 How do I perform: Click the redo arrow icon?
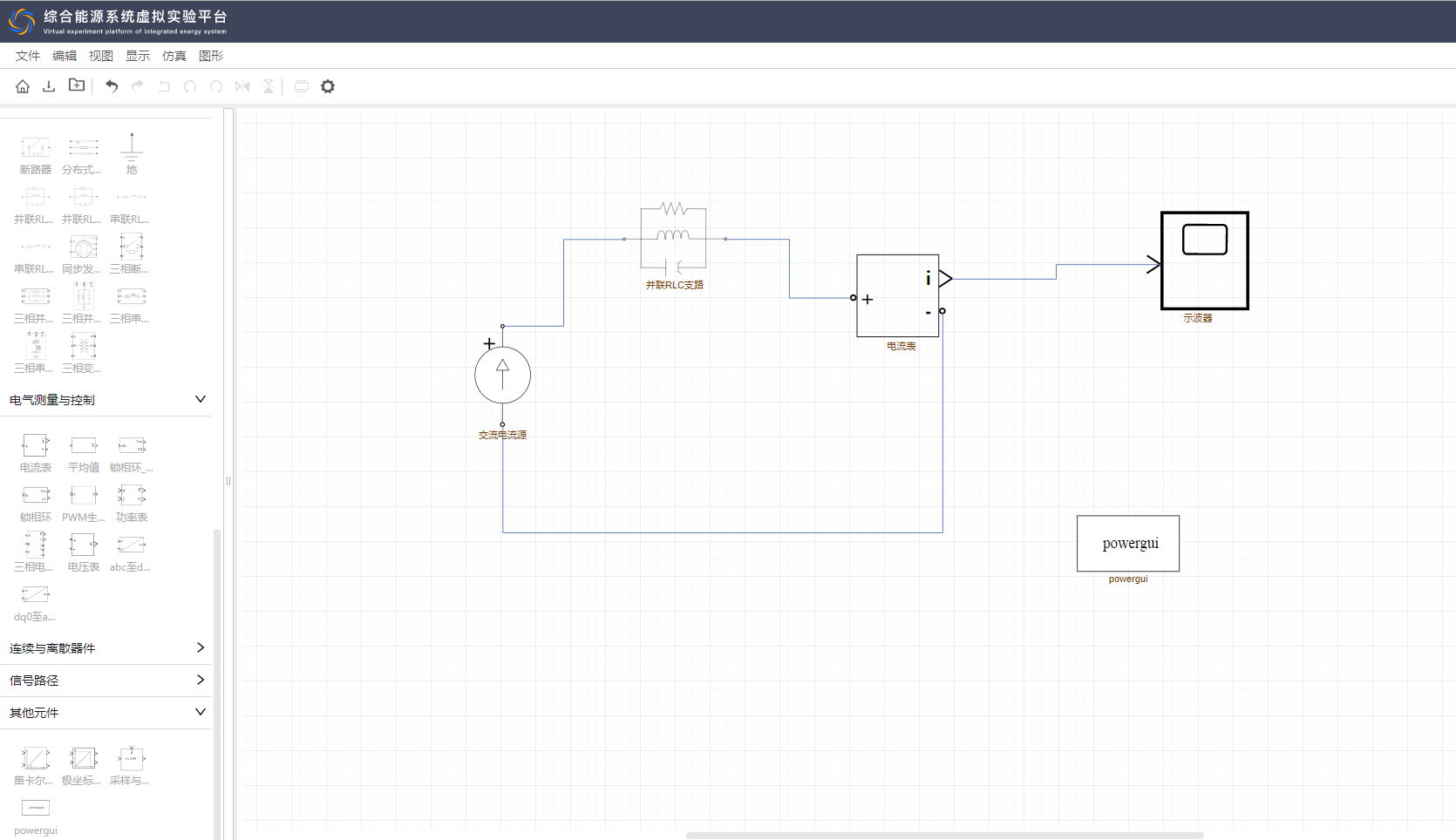click(138, 86)
